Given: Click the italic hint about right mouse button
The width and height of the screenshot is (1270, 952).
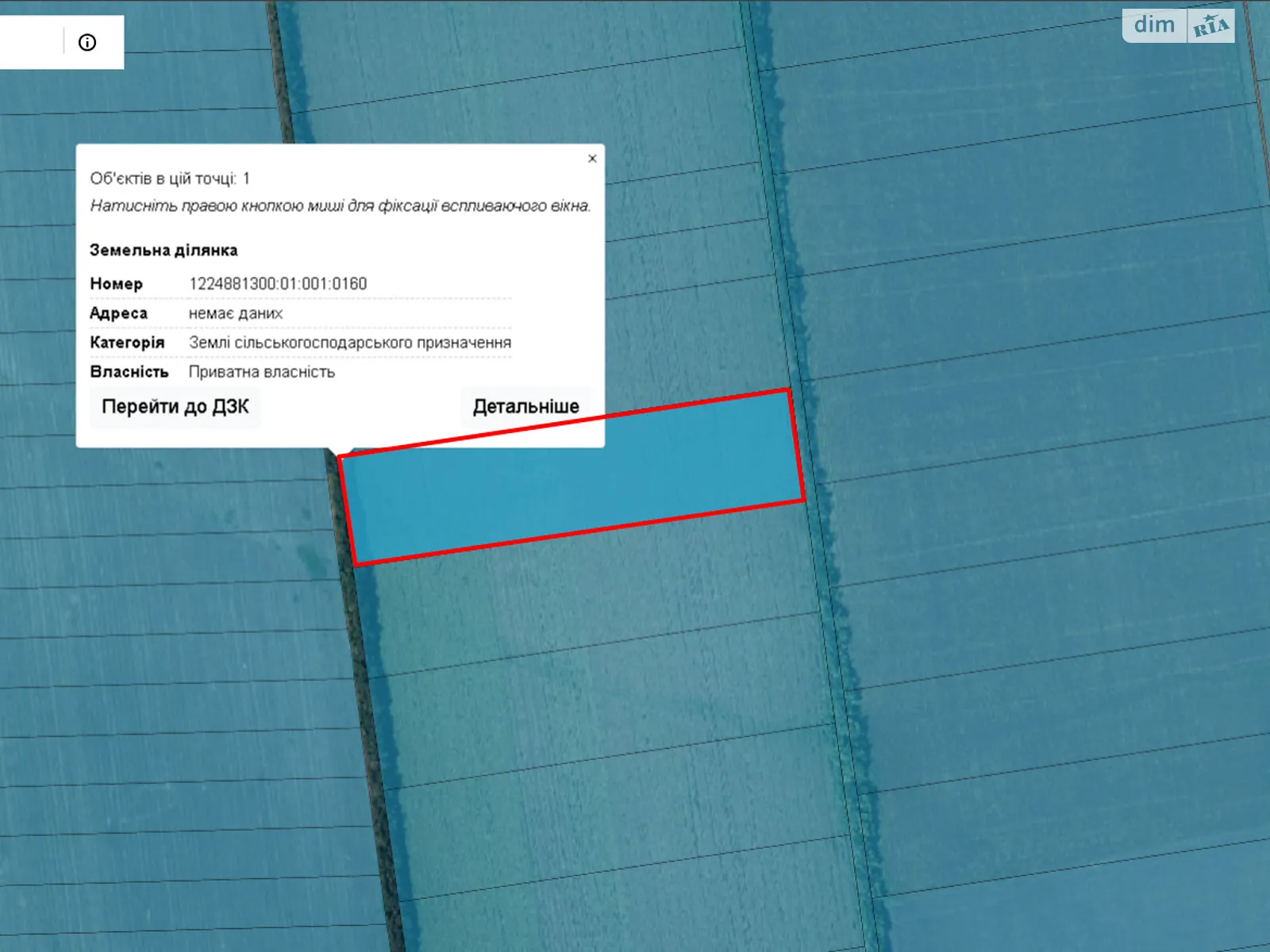Looking at the screenshot, I should [x=340, y=206].
